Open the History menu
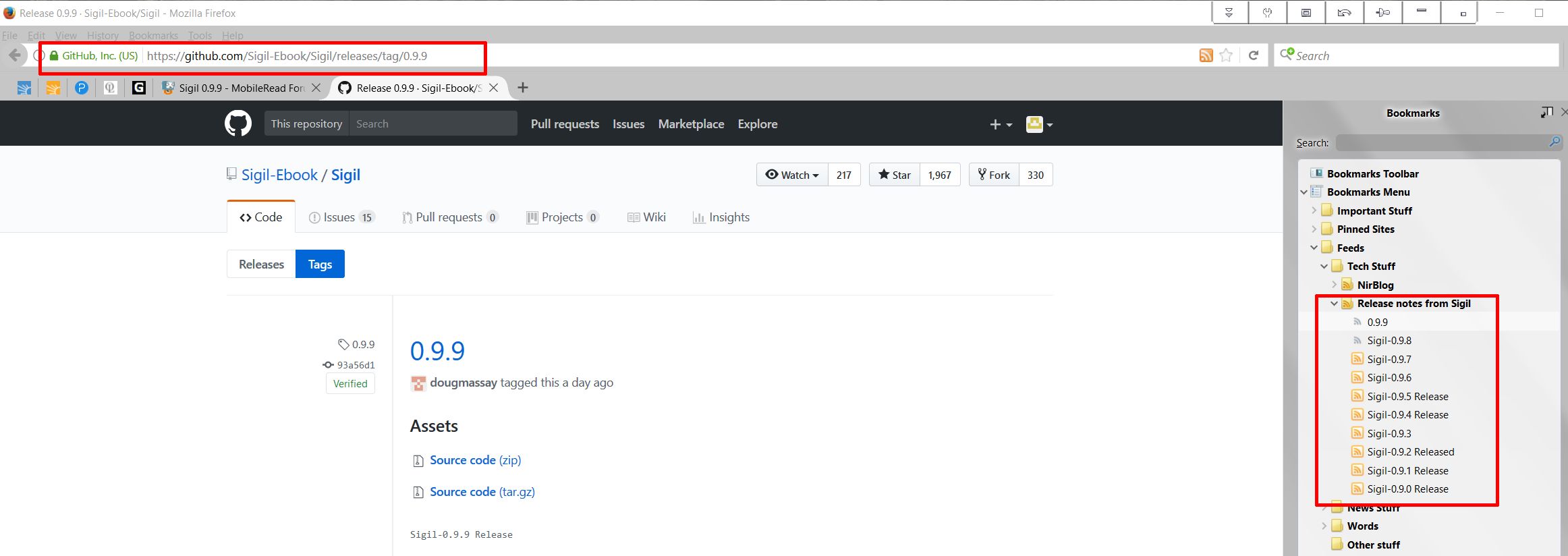The height and width of the screenshot is (556, 1568). (x=103, y=35)
